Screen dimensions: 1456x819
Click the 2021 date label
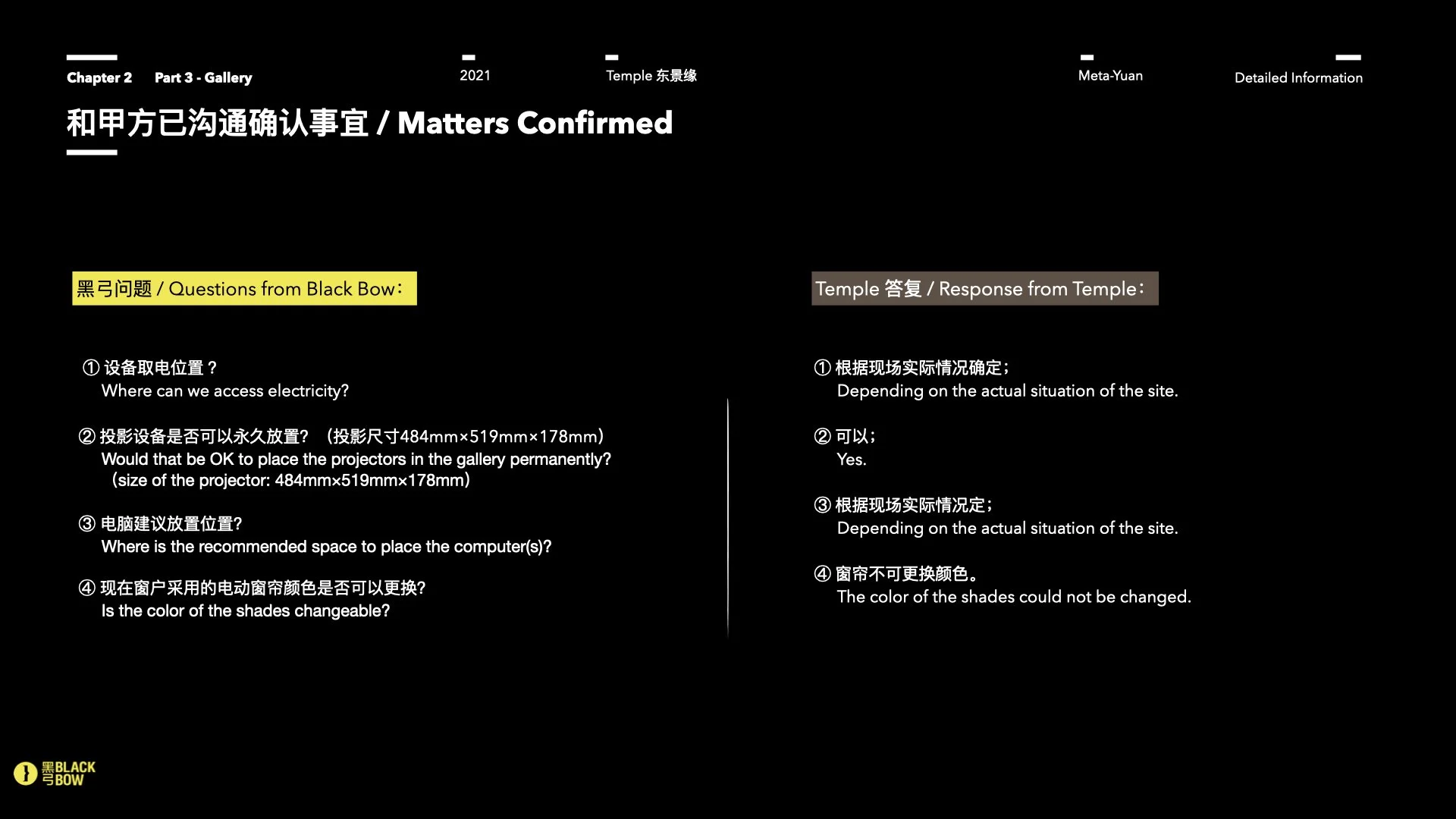pyautogui.click(x=475, y=75)
